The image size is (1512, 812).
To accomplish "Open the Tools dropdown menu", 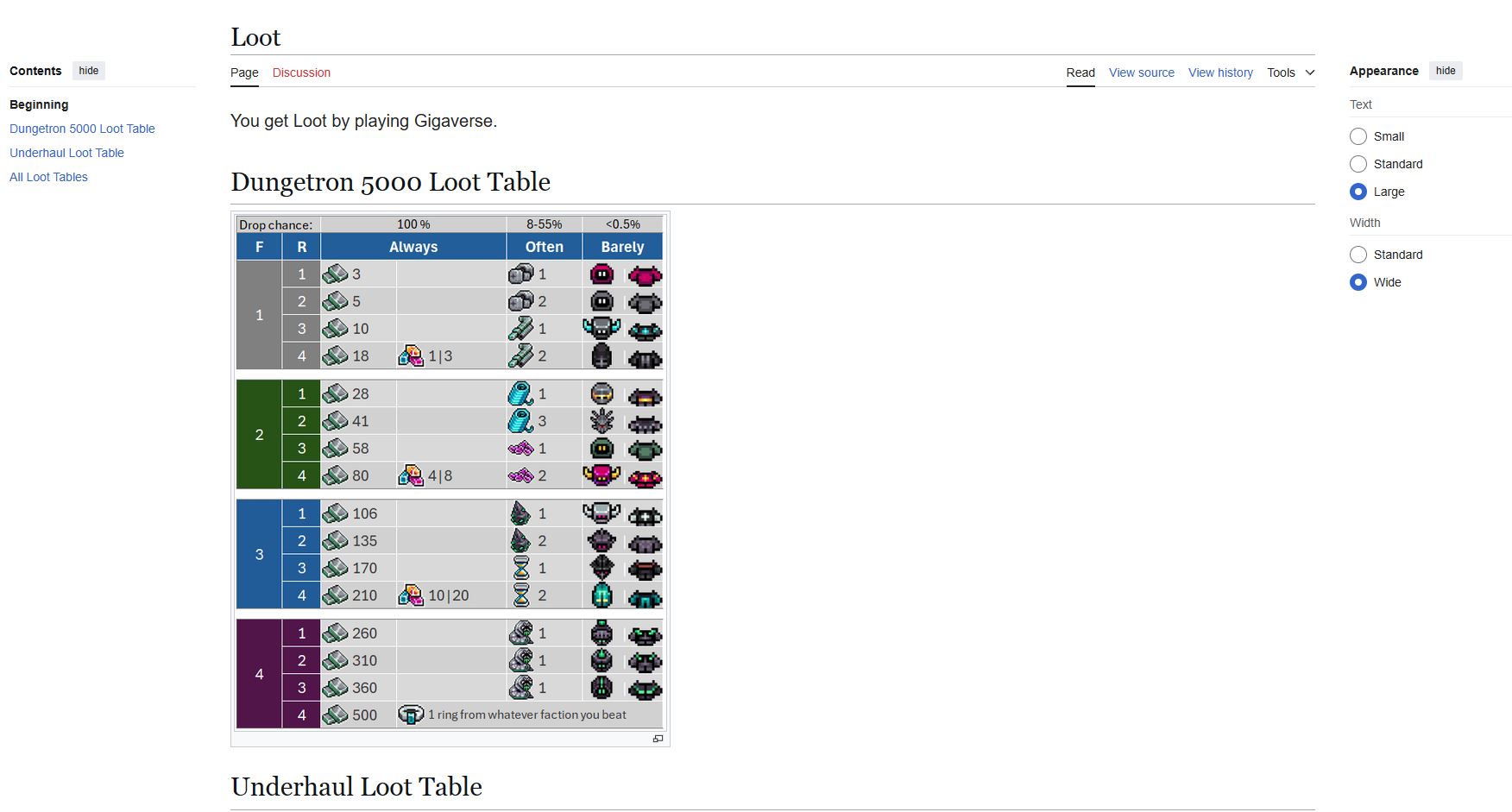I will point(1290,72).
